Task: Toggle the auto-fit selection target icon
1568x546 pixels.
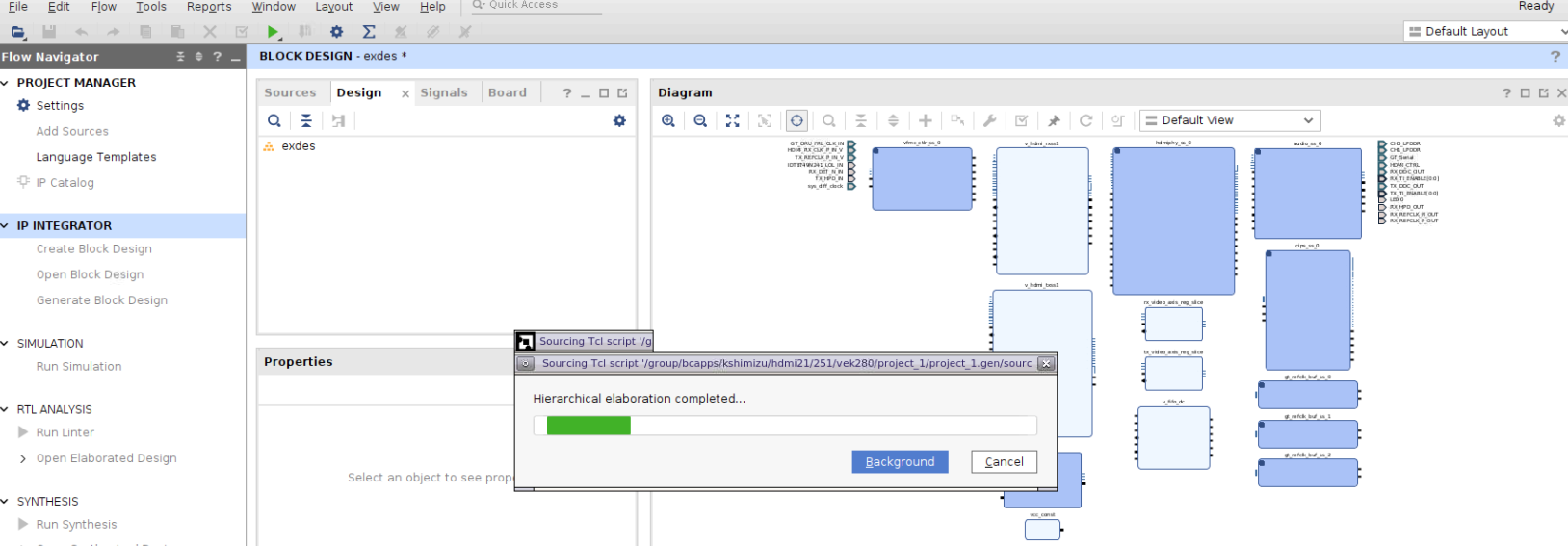Action: [x=797, y=120]
